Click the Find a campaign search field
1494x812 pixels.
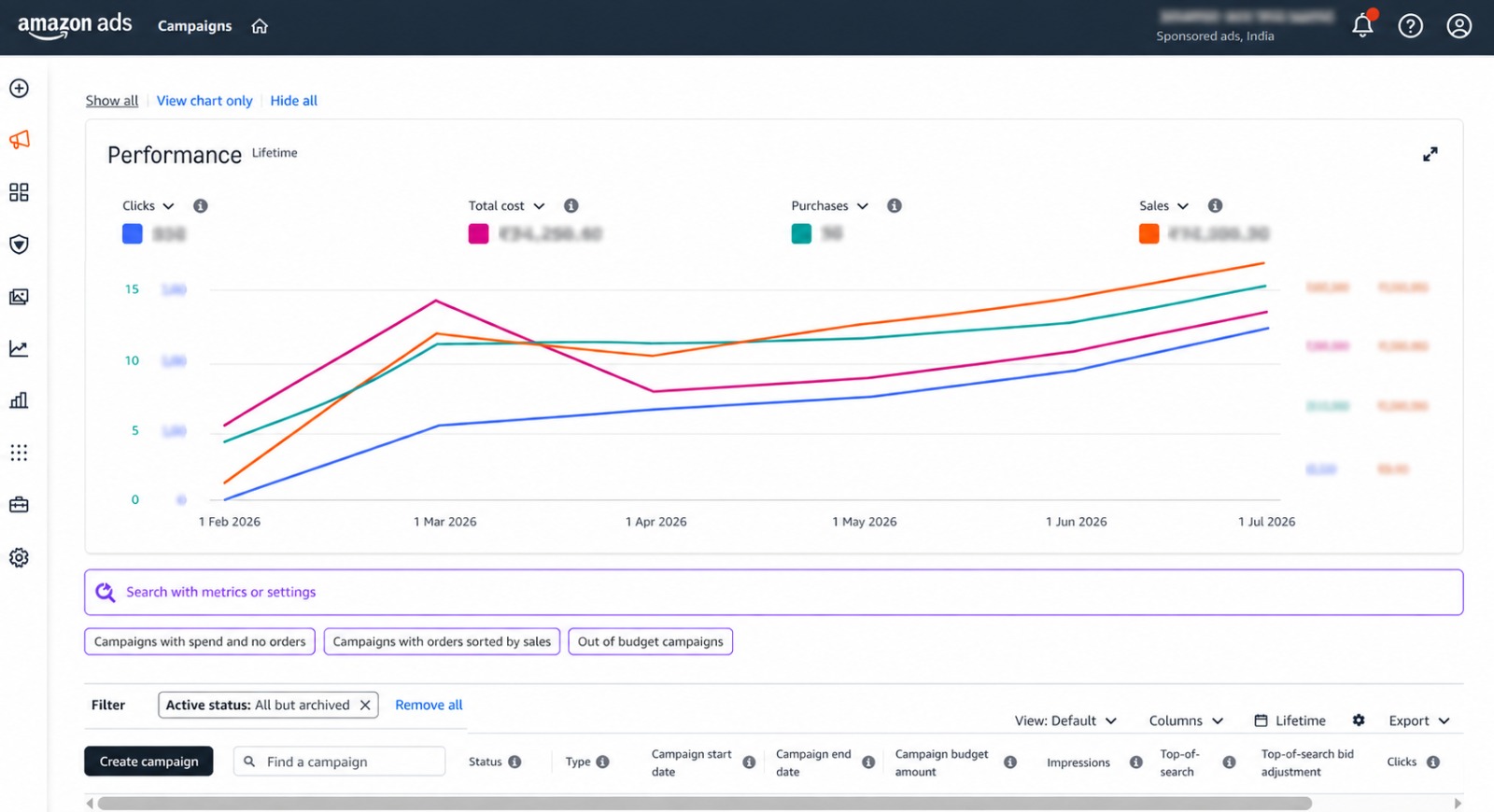(x=339, y=761)
